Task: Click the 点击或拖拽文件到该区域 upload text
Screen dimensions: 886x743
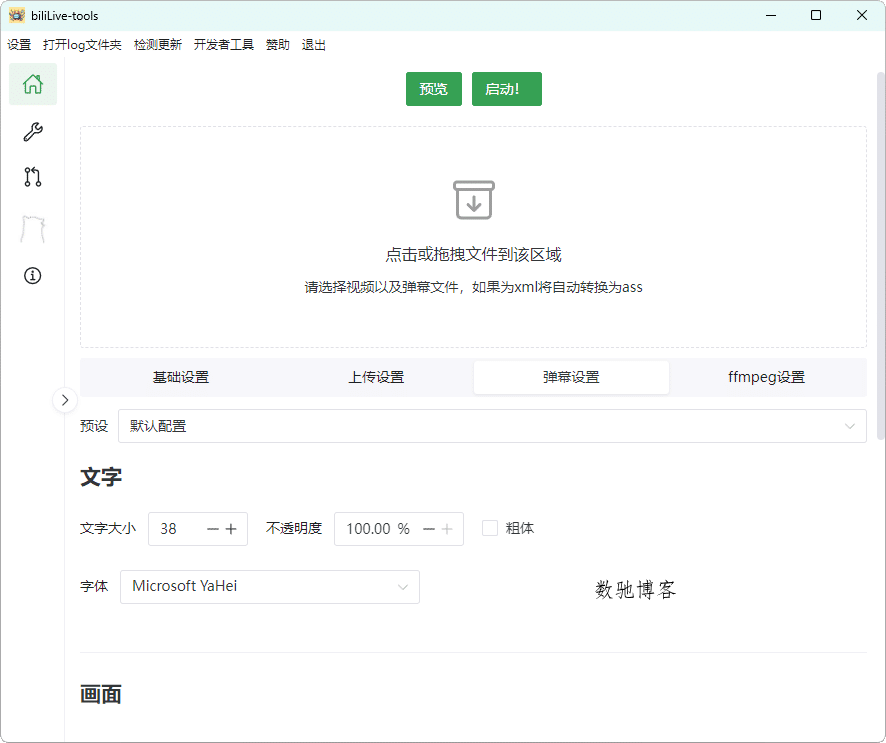Action: point(474,255)
